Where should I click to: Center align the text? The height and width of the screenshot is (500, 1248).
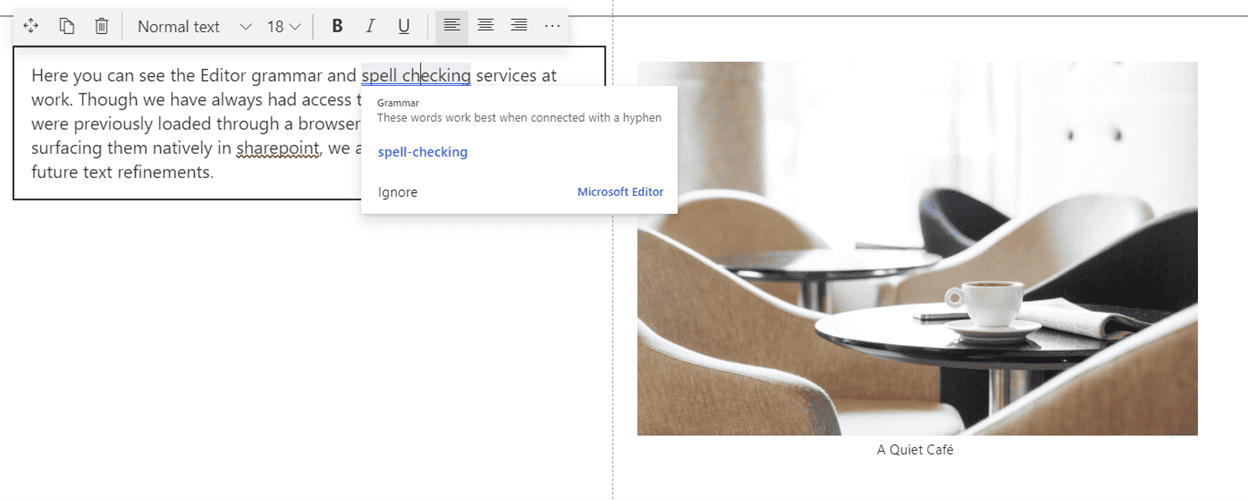click(485, 26)
